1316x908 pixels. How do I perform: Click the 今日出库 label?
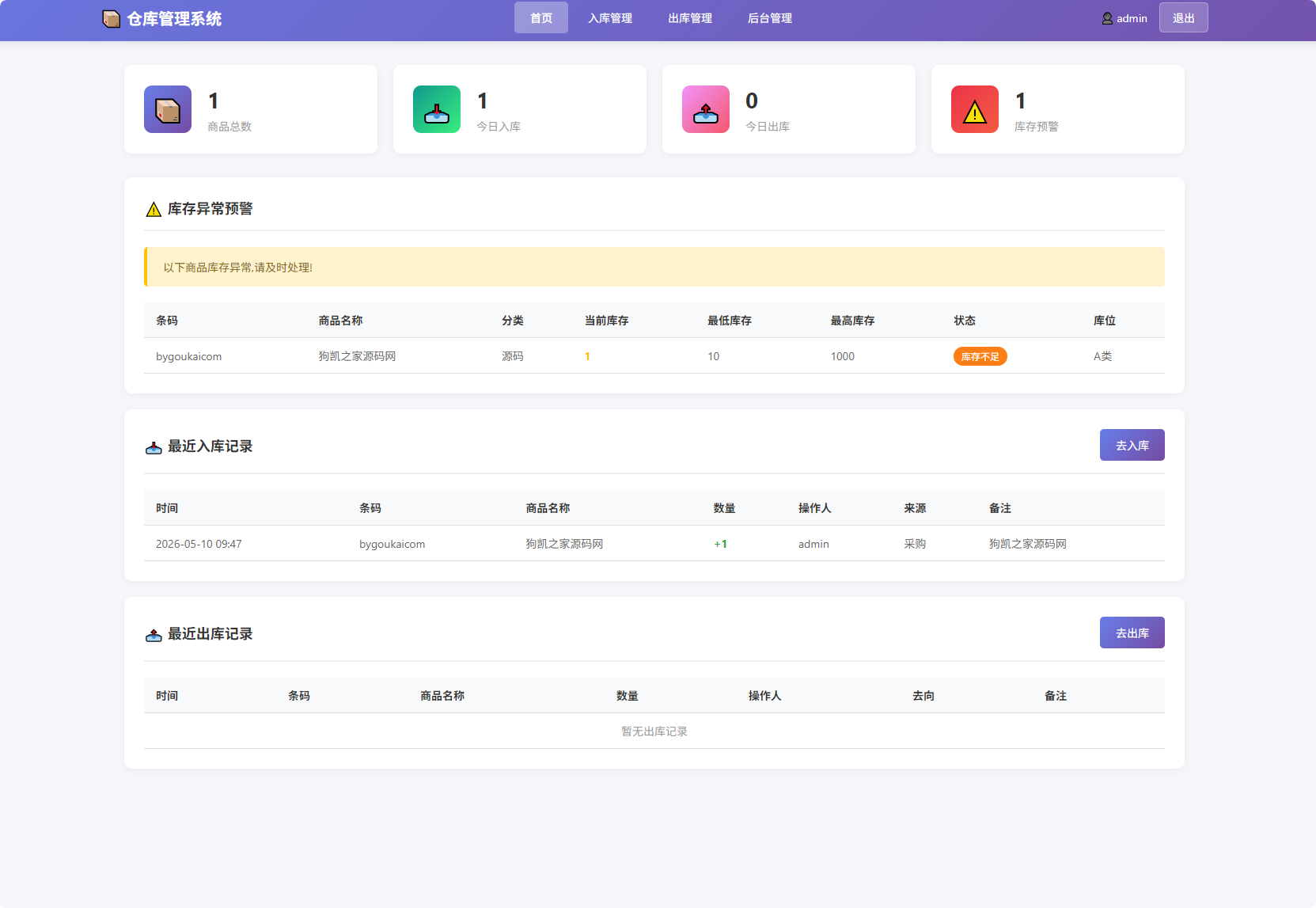point(768,127)
